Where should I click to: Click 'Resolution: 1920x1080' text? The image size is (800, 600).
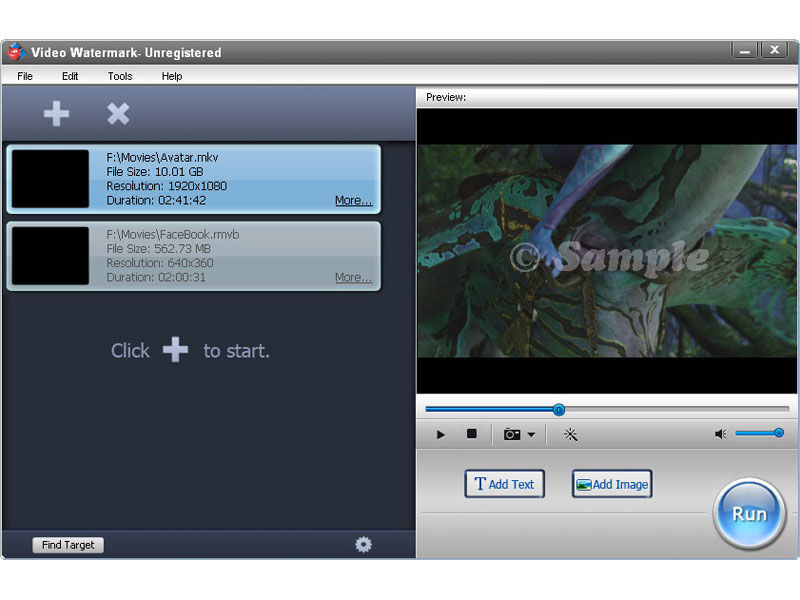click(x=166, y=186)
